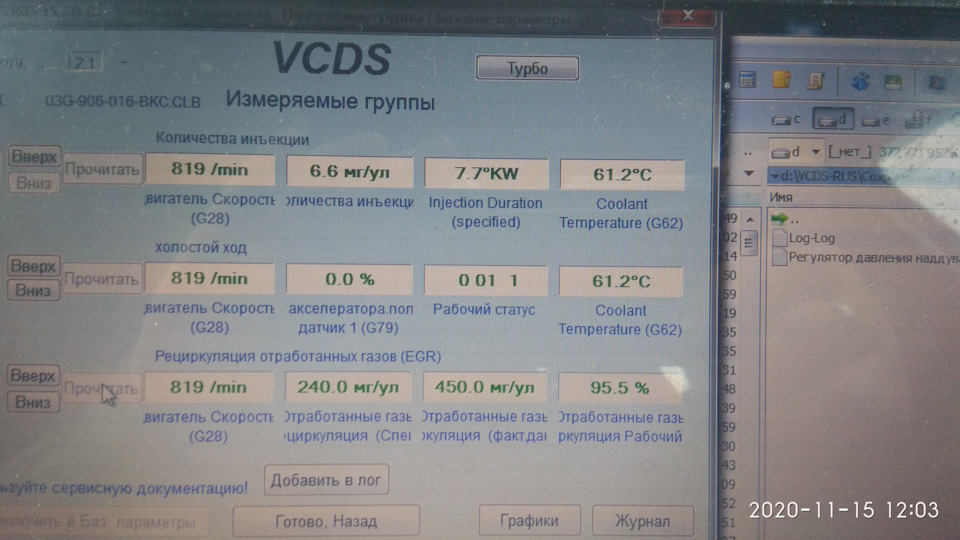
Task: Click the group number field showing 21
Action: [84, 62]
